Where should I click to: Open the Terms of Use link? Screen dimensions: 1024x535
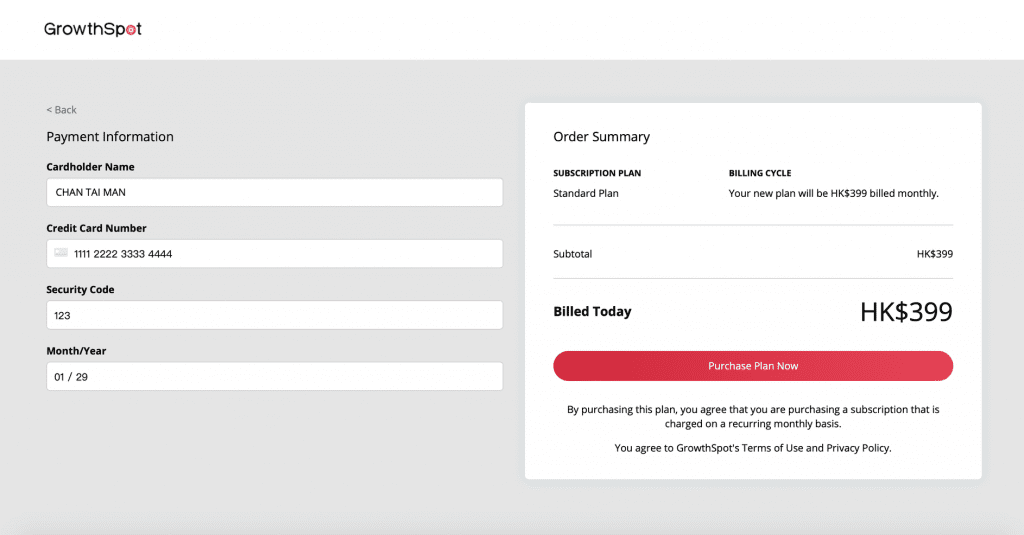pos(772,448)
